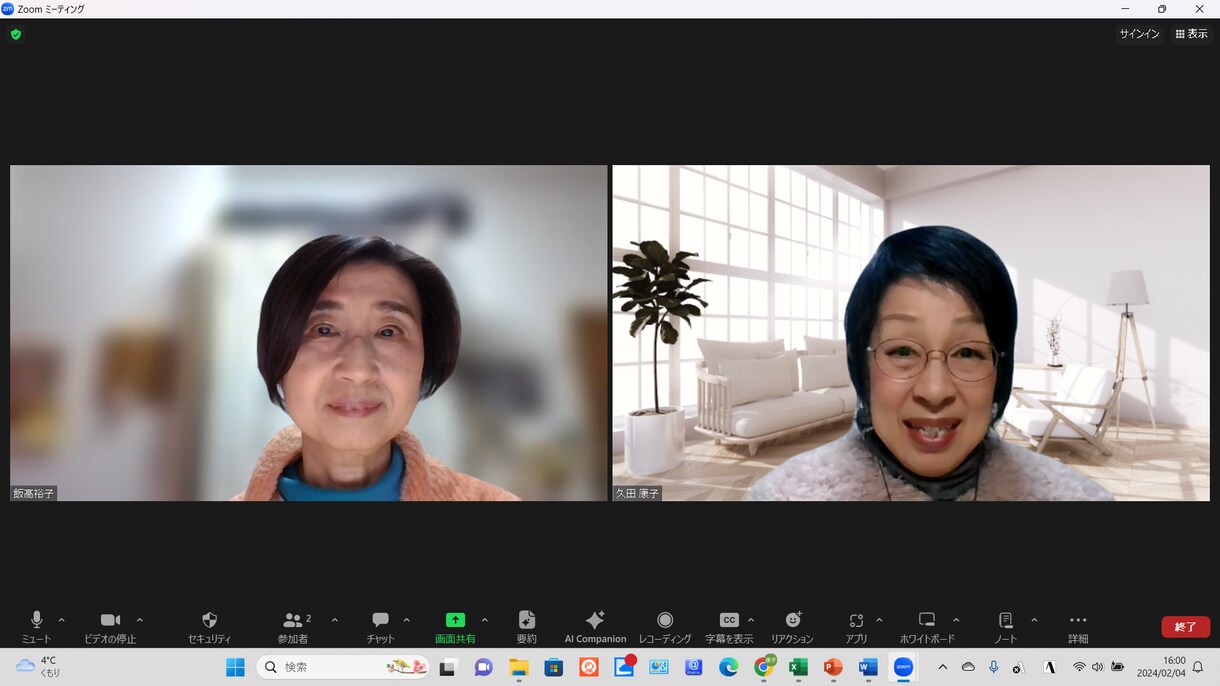Image resolution: width=1220 pixels, height=686 pixels.
Task: Expand caption options arrow beside 字幕を表示
Action: (751, 620)
